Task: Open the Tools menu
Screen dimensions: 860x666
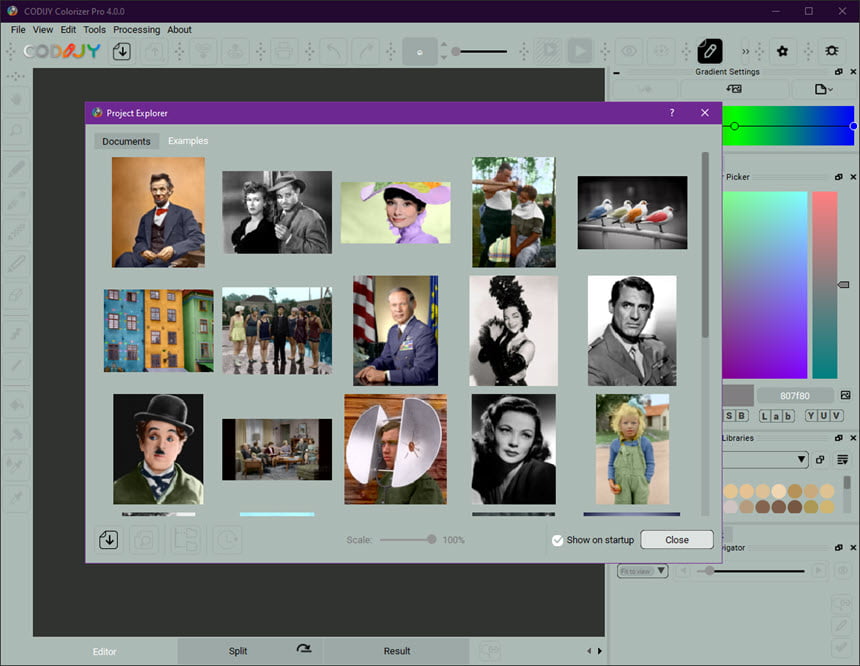Action: [x=94, y=30]
